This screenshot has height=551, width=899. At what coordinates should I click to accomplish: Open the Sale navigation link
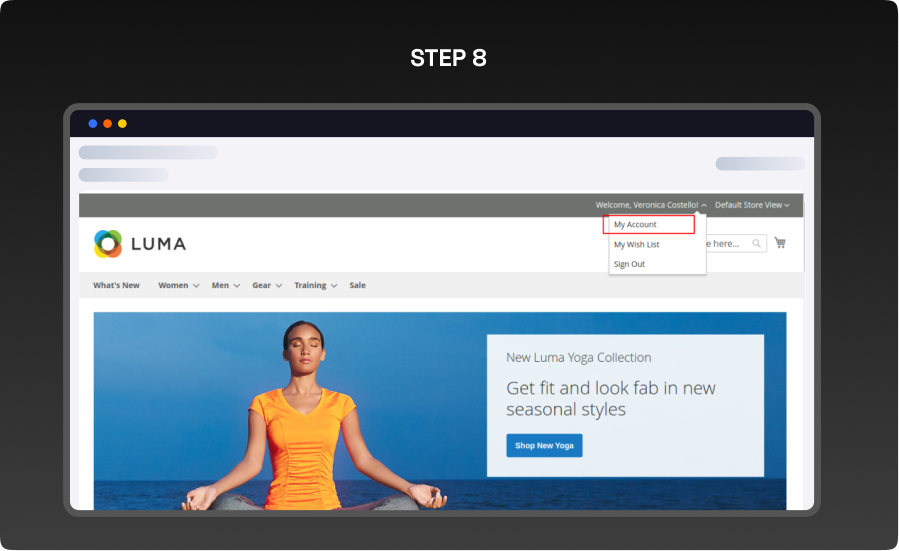coord(357,285)
